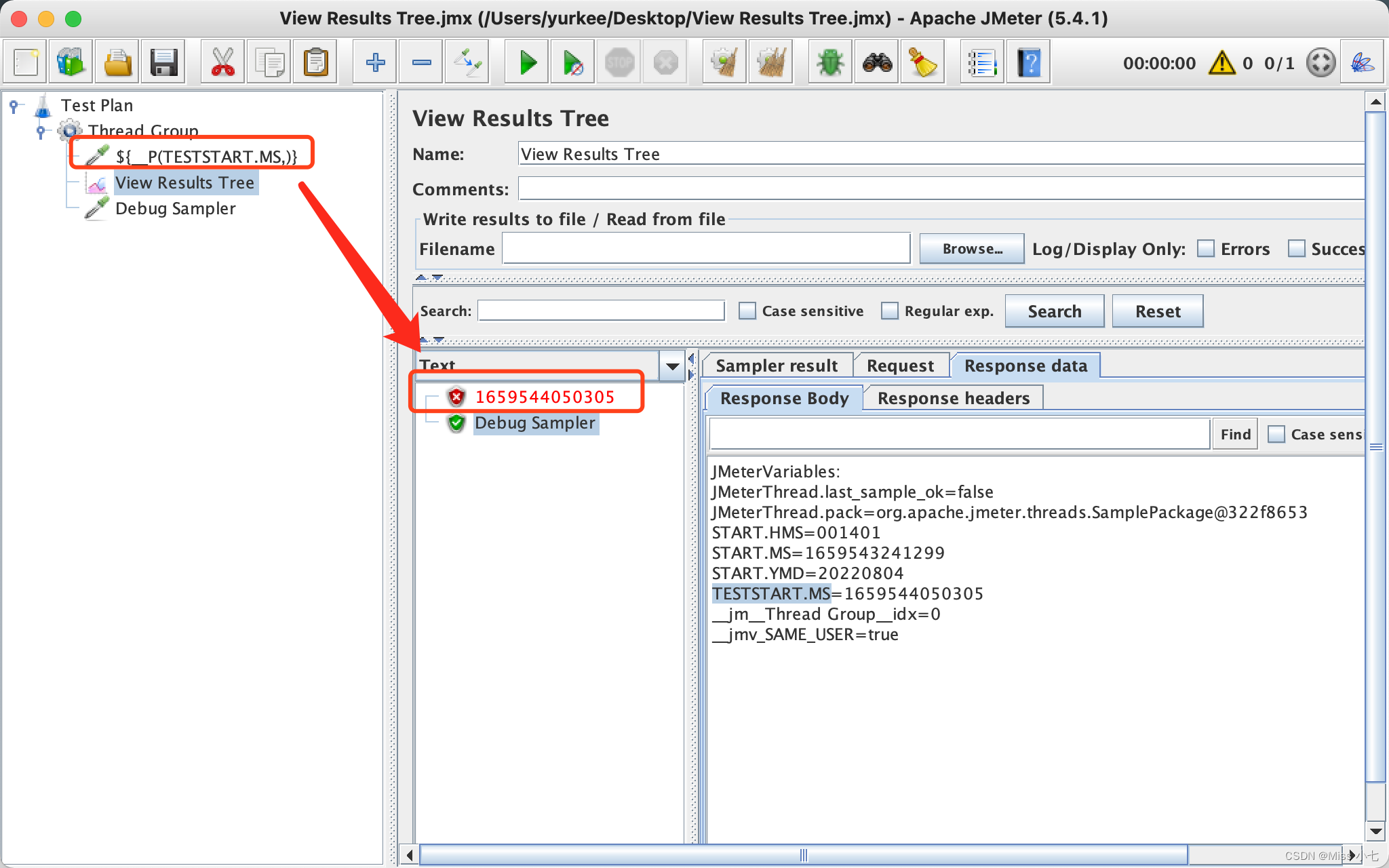Select Debug Sampler in test plan tree
The height and width of the screenshot is (868, 1389).
175,208
